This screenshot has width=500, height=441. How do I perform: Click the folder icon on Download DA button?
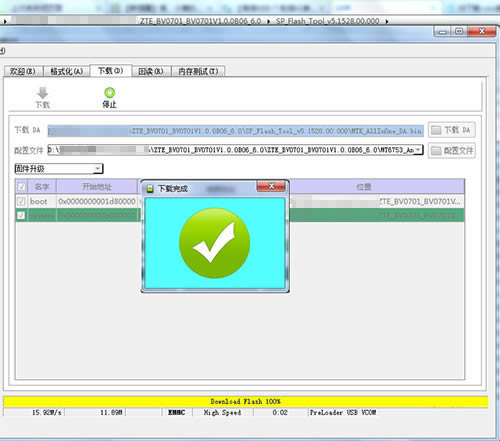tap(436, 130)
